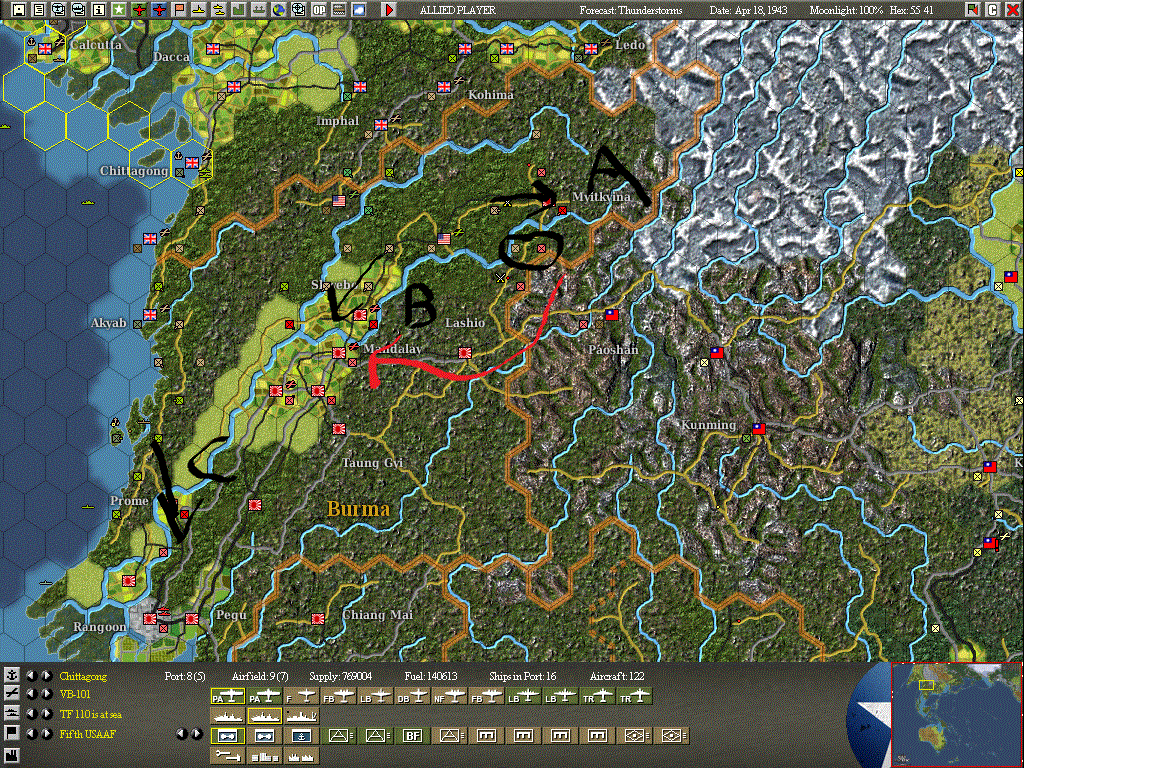The image size is (1152, 768).
Task: Click the green industry icon in top toolbar
Action: click(237, 10)
